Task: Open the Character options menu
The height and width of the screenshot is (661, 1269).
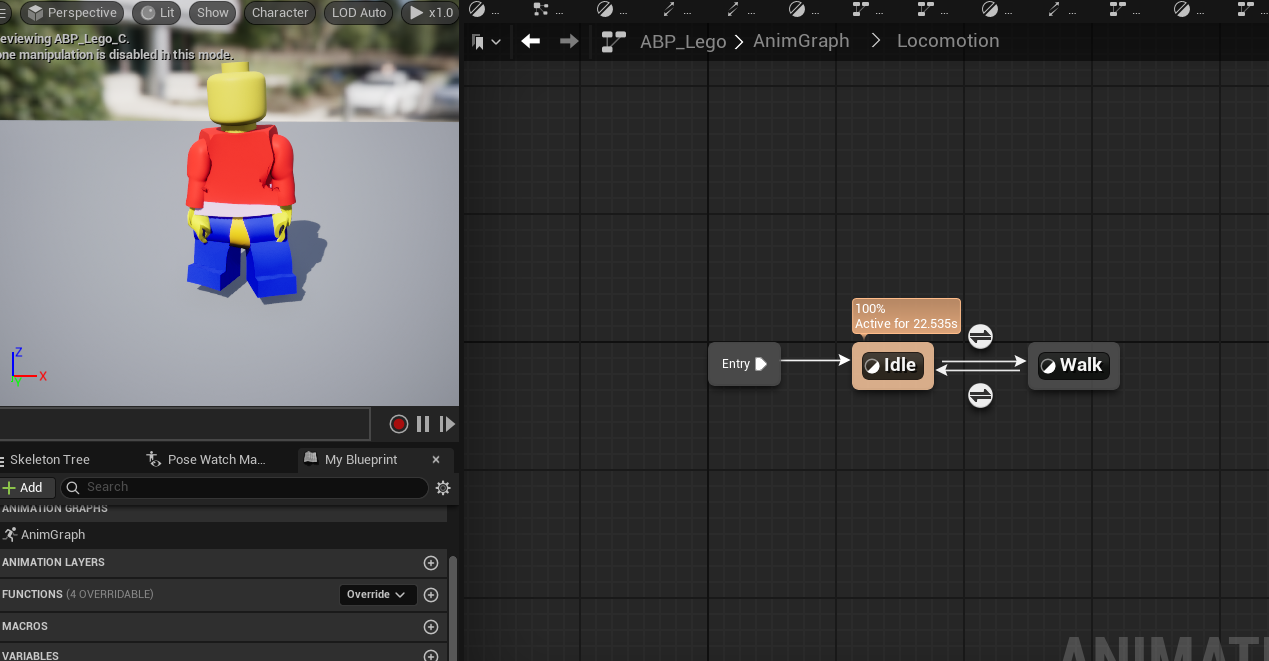Action: [x=279, y=13]
